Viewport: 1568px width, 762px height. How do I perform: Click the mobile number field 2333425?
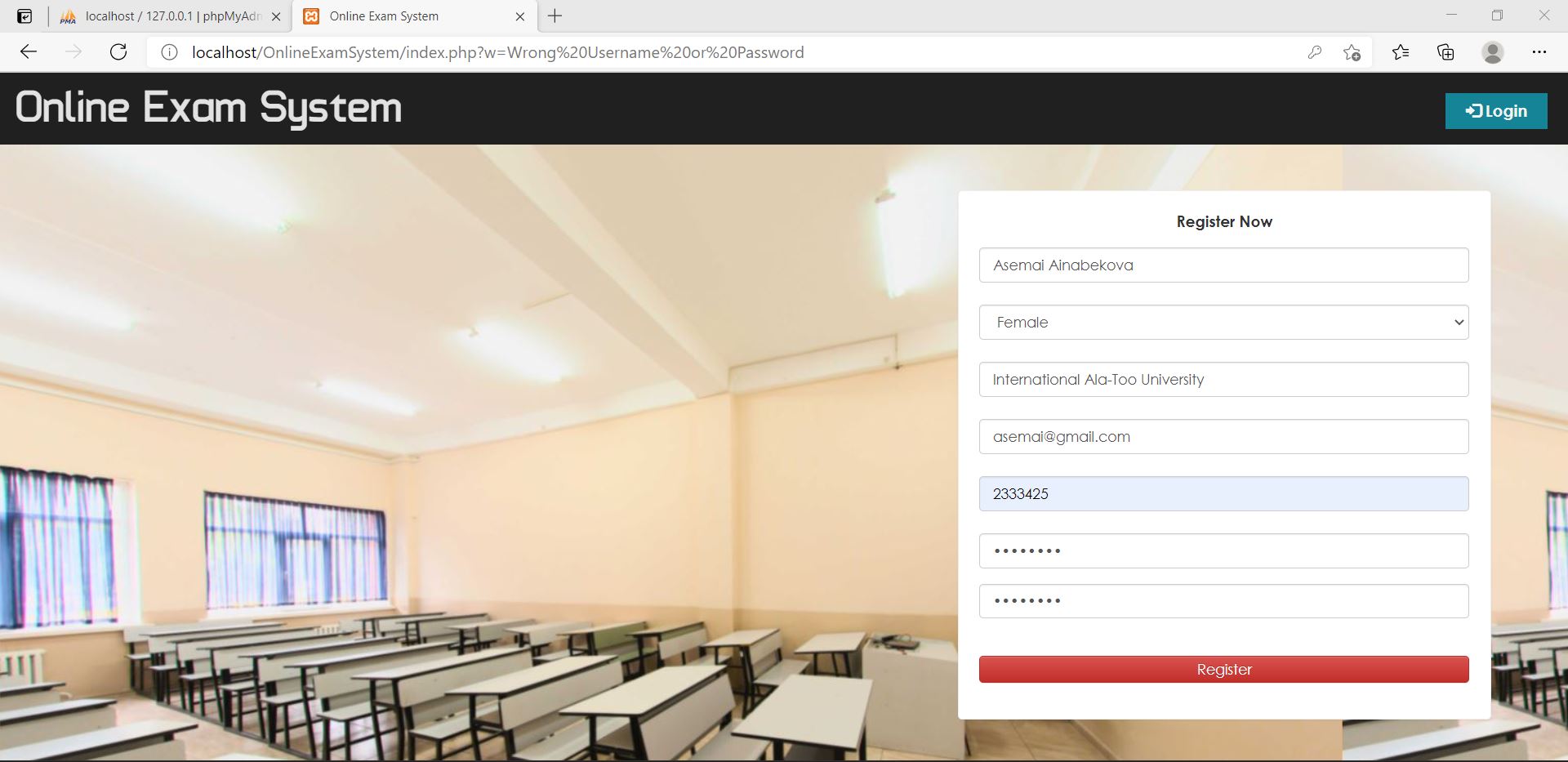point(1223,494)
